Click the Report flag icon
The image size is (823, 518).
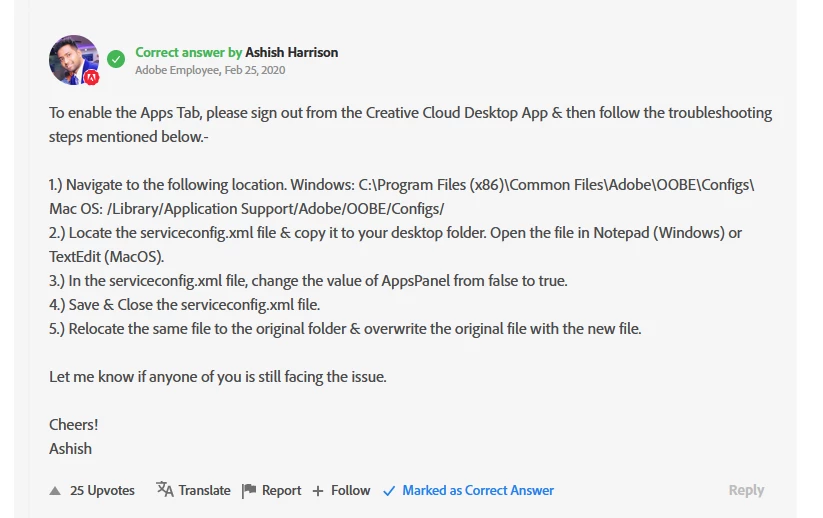click(249, 491)
